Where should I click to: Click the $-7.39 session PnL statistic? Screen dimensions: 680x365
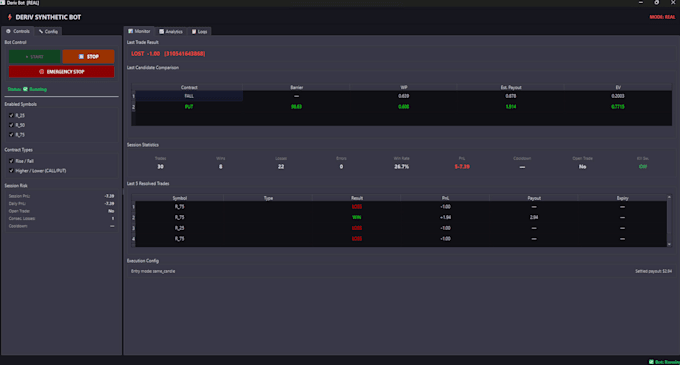click(462, 166)
